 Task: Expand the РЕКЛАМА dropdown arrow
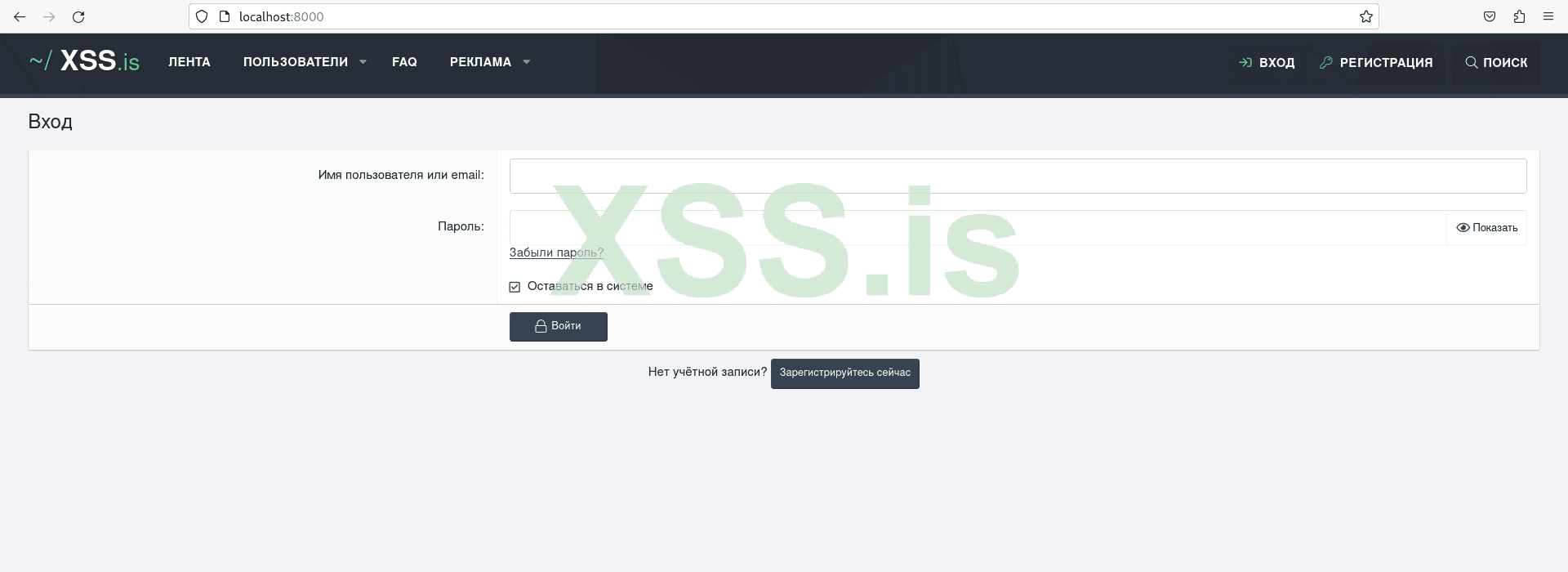527,62
